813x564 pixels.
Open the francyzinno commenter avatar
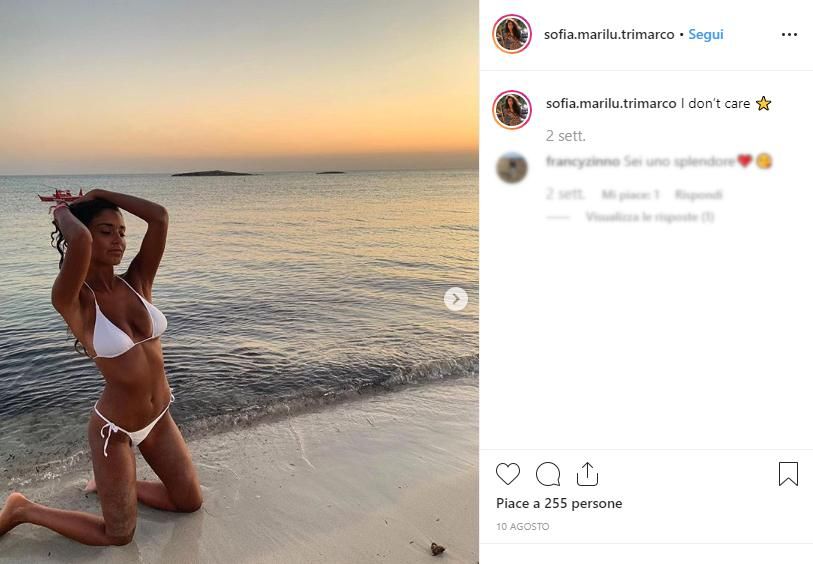coord(512,167)
